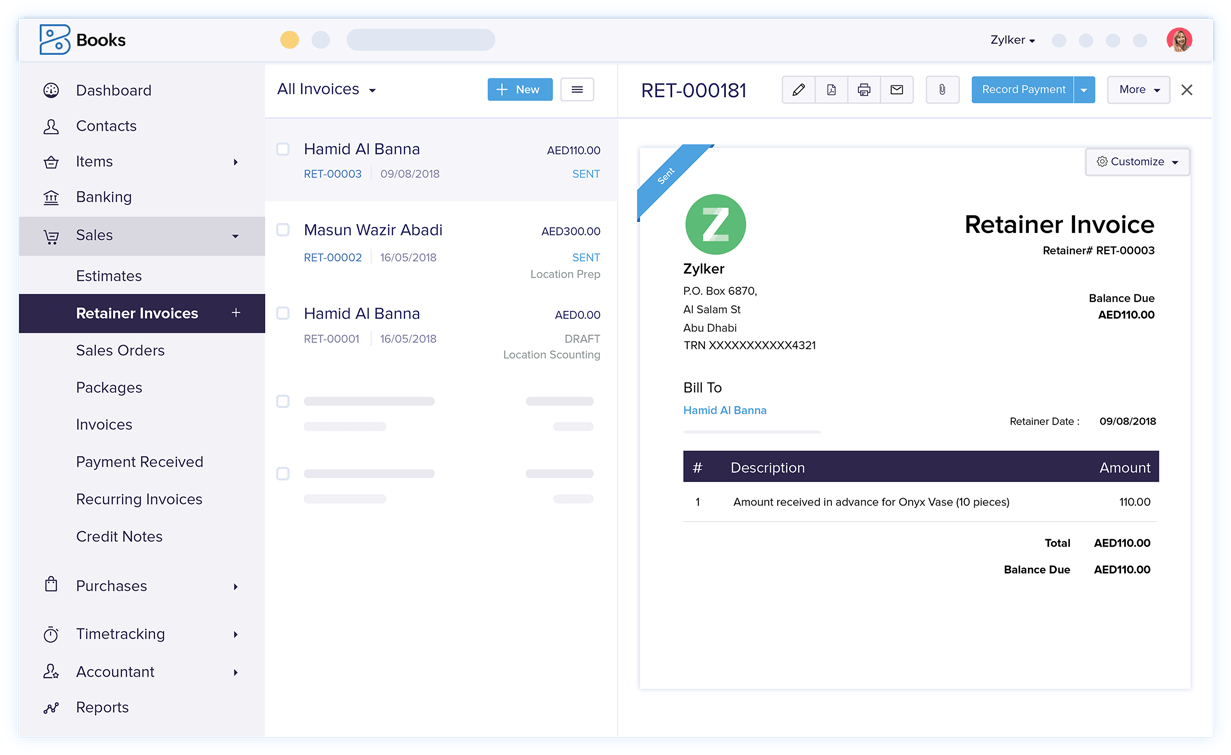Open Sales Orders menu item
Image resolution: width=1231 pixels, height=755 pixels.
coord(120,351)
